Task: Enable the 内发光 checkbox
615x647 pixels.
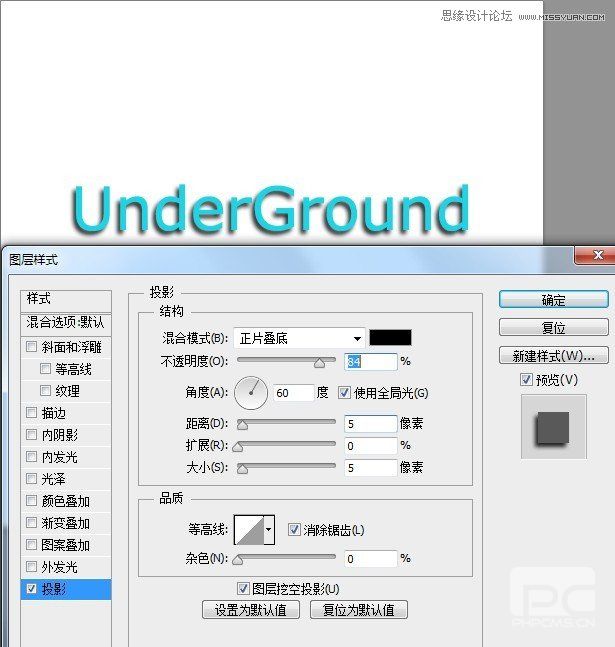Action: [31, 456]
